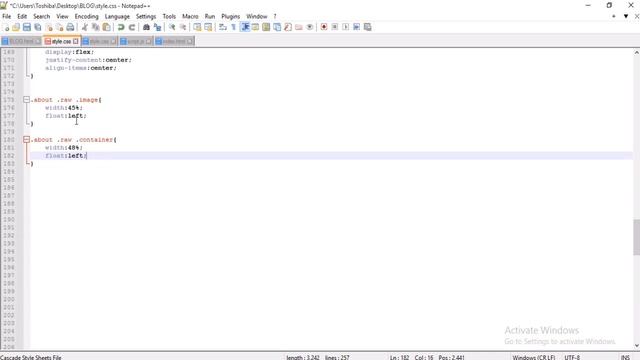
Task: Open the View menu
Action: [62, 16]
